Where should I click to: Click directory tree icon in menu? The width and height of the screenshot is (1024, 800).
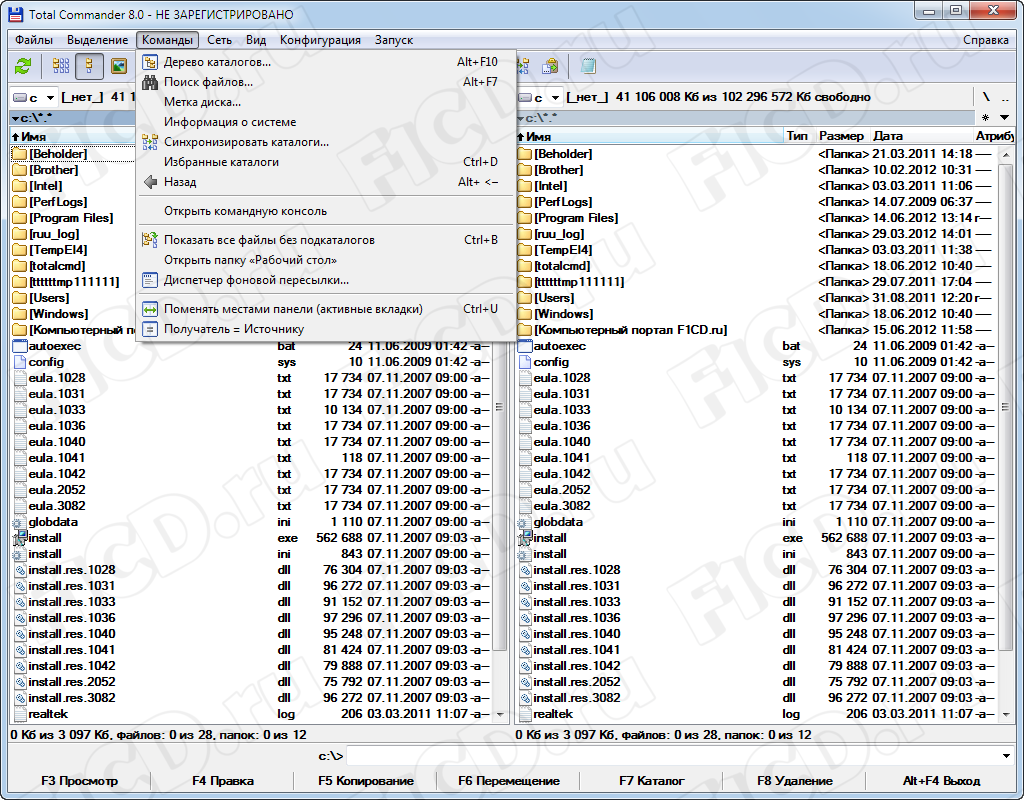(x=150, y=62)
